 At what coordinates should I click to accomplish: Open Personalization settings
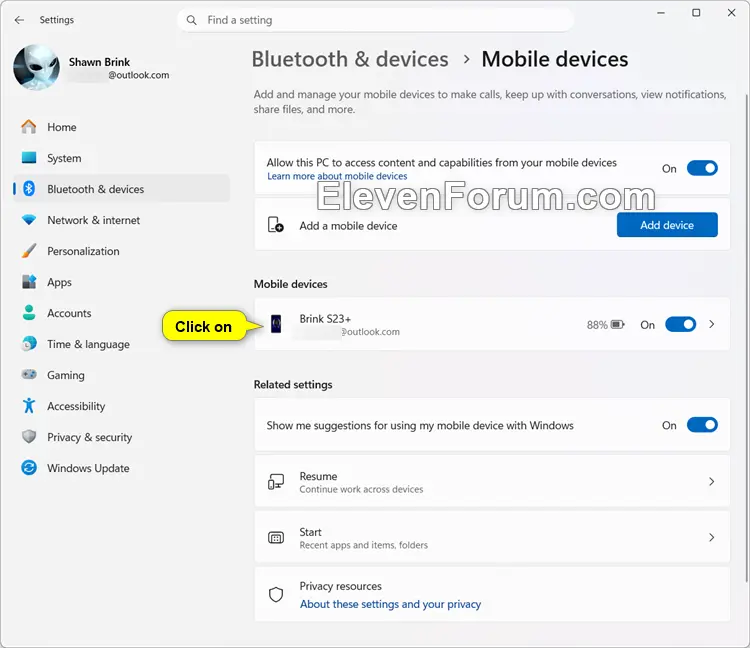[x=121, y=251]
